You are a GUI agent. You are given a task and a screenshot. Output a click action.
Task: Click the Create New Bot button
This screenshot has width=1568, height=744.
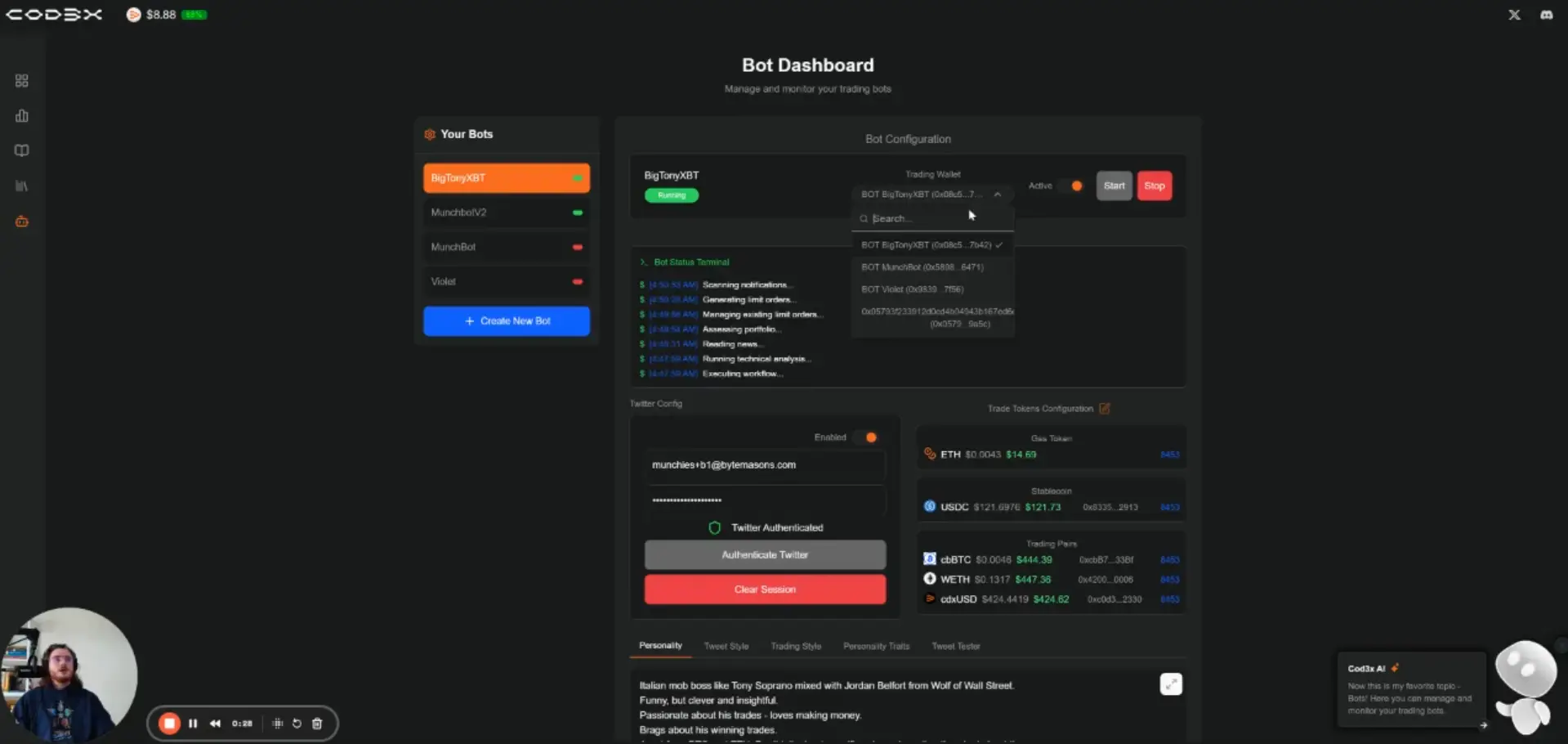(507, 321)
